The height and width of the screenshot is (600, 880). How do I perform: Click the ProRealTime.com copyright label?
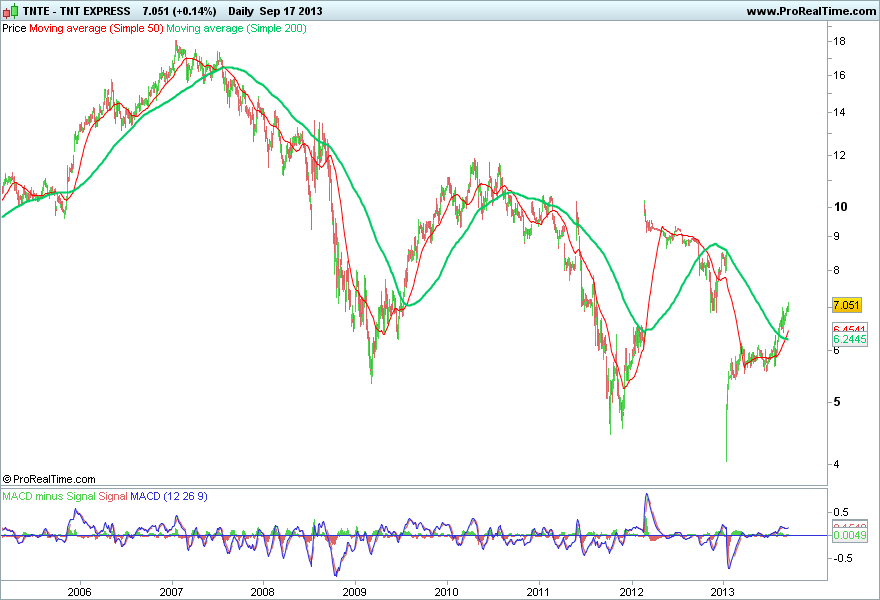[x=49, y=479]
